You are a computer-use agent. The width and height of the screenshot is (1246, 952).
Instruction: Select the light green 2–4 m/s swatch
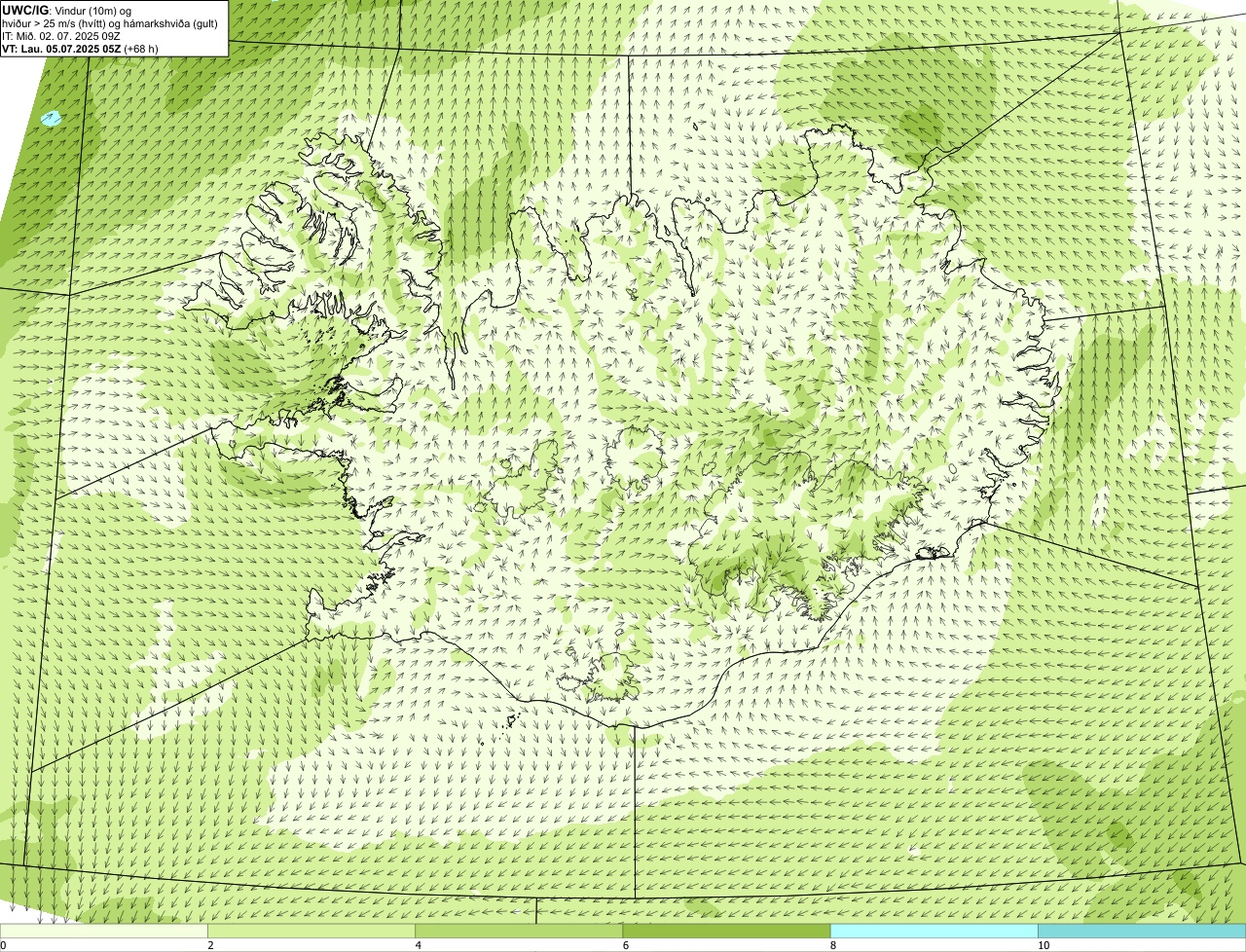pos(311,931)
